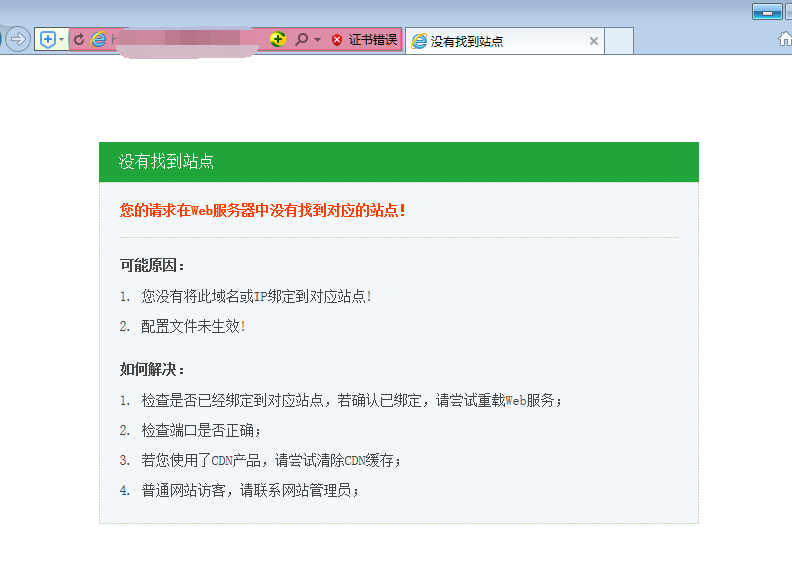The width and height of the screenshot is (792, 583).
Task: Click the text 您没有将此域名或IP绑定到对应站点
Action: click(x=257, y=296)
